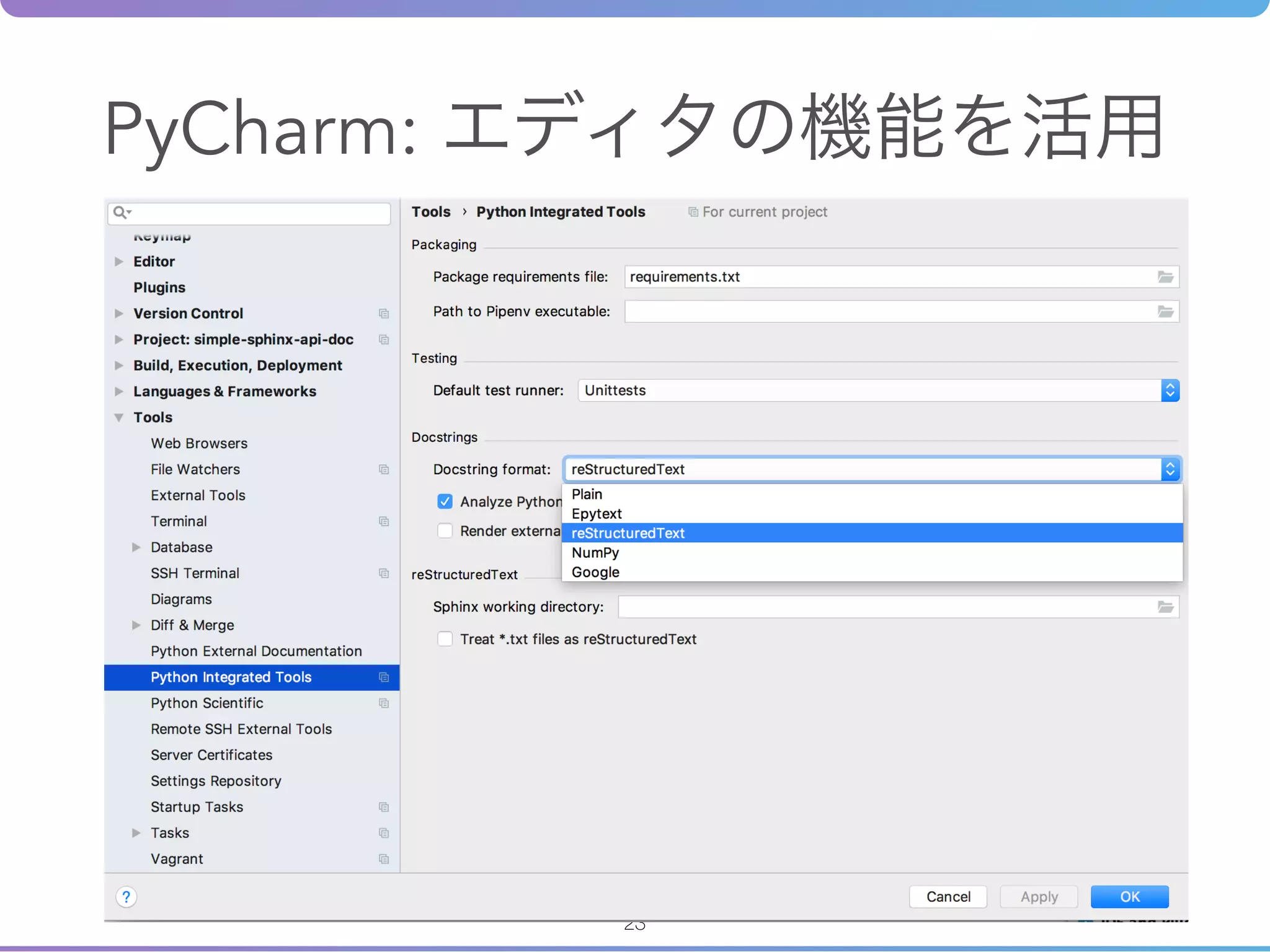Select Plugins in settings tree
The width and height of the screenshot is (1270, 952).
[159, 288]
